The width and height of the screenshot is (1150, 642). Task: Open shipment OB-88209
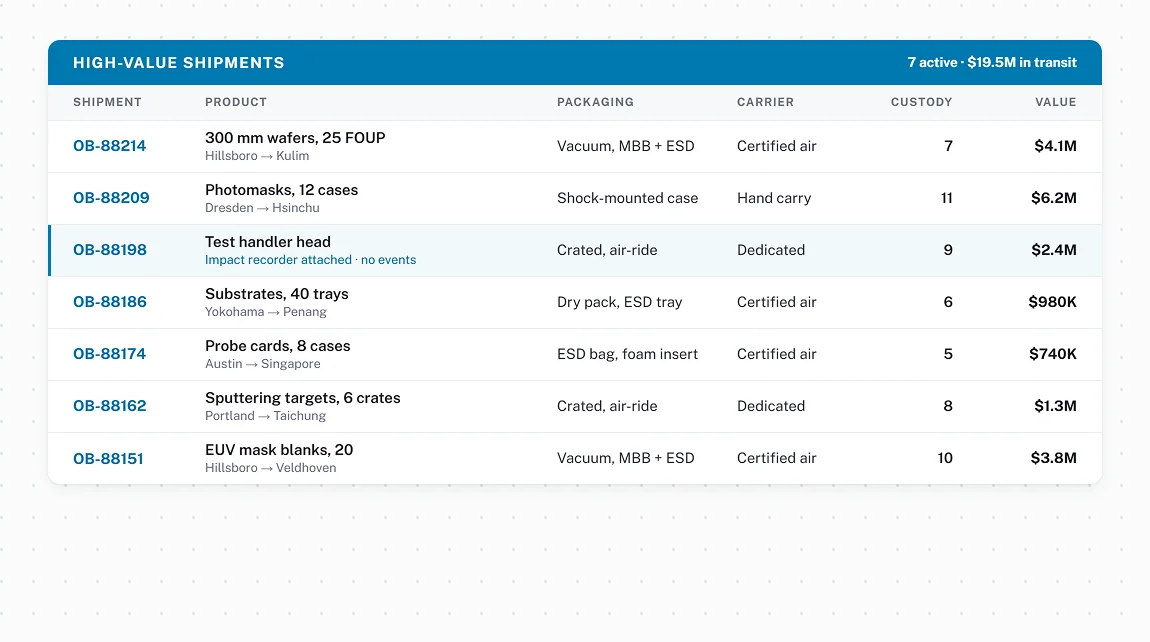[x=111, y=198]
